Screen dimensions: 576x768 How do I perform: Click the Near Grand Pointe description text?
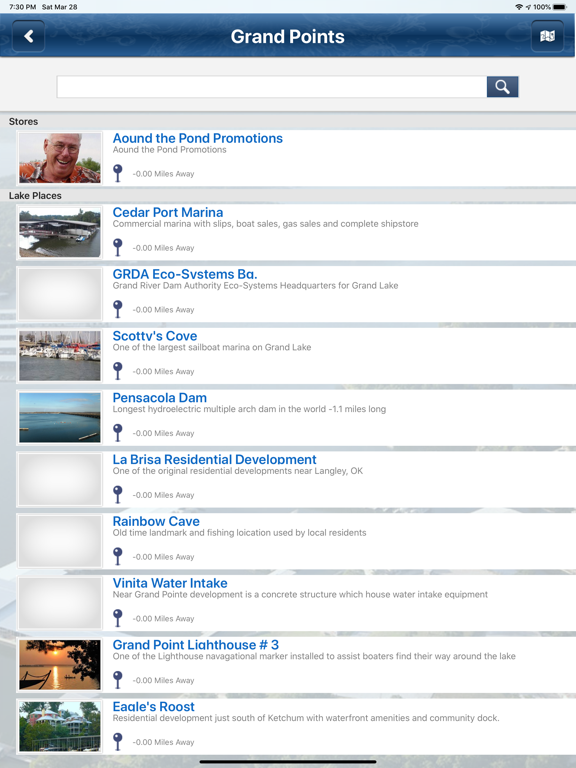(300, 594)
